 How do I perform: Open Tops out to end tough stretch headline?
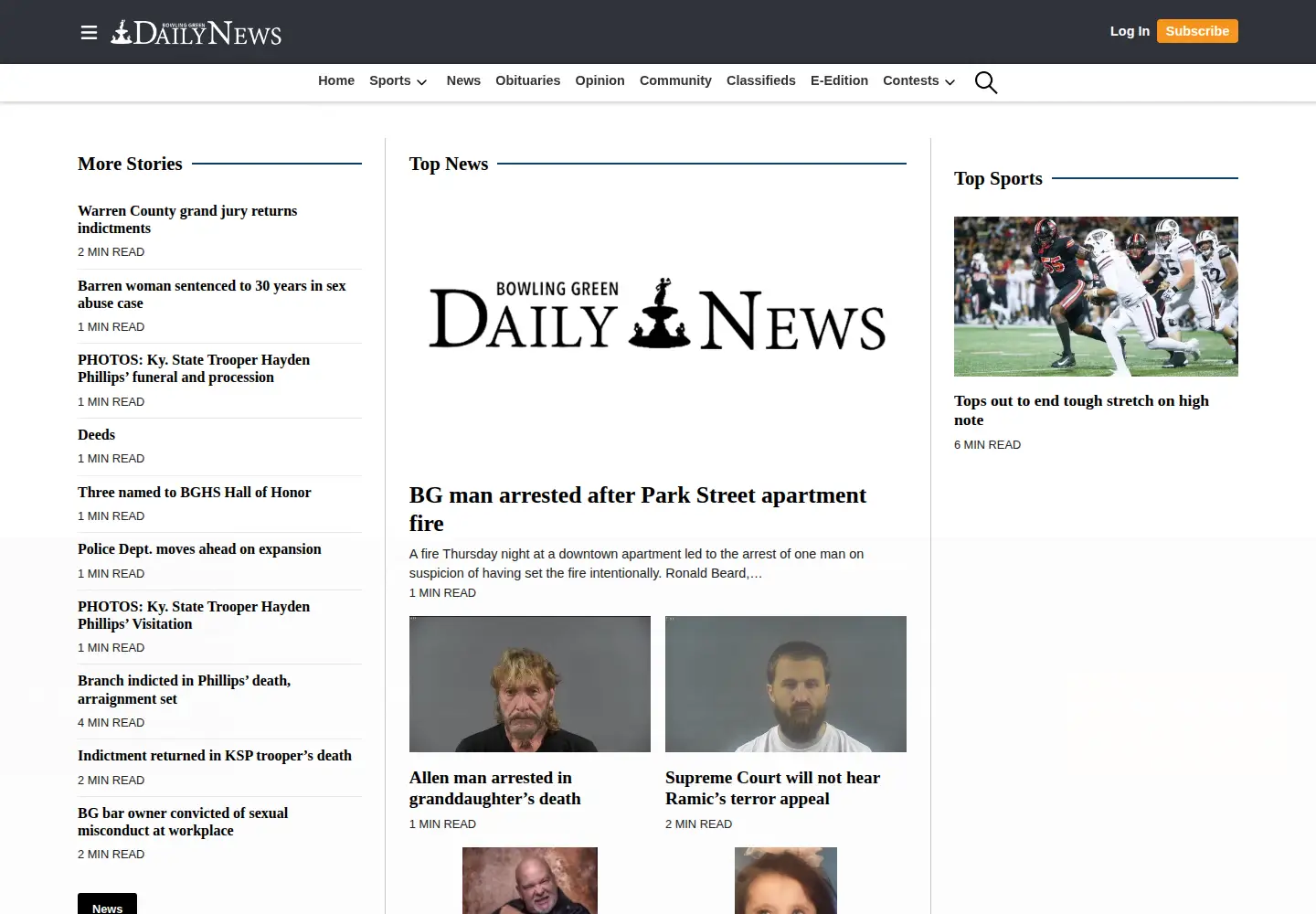(1081, 410)
